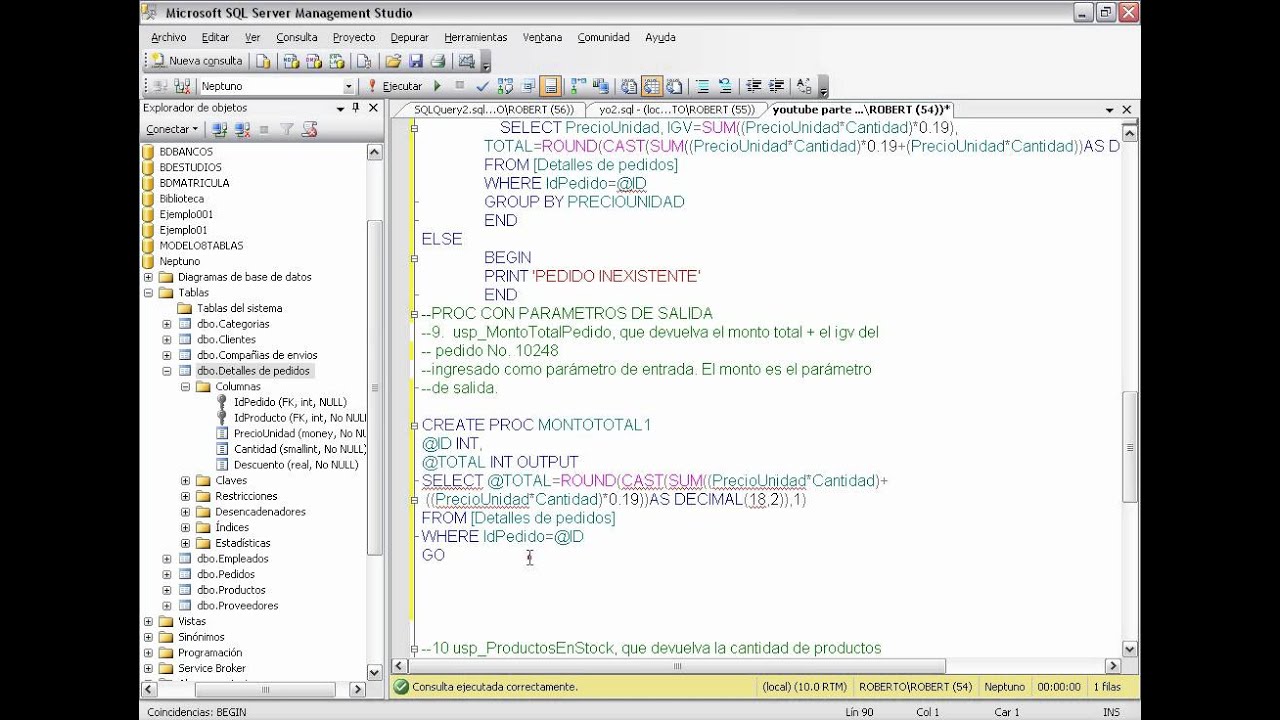The image size is (1280, 720).
Task: Toggle results to grid mode
Action: click(652, 87)
